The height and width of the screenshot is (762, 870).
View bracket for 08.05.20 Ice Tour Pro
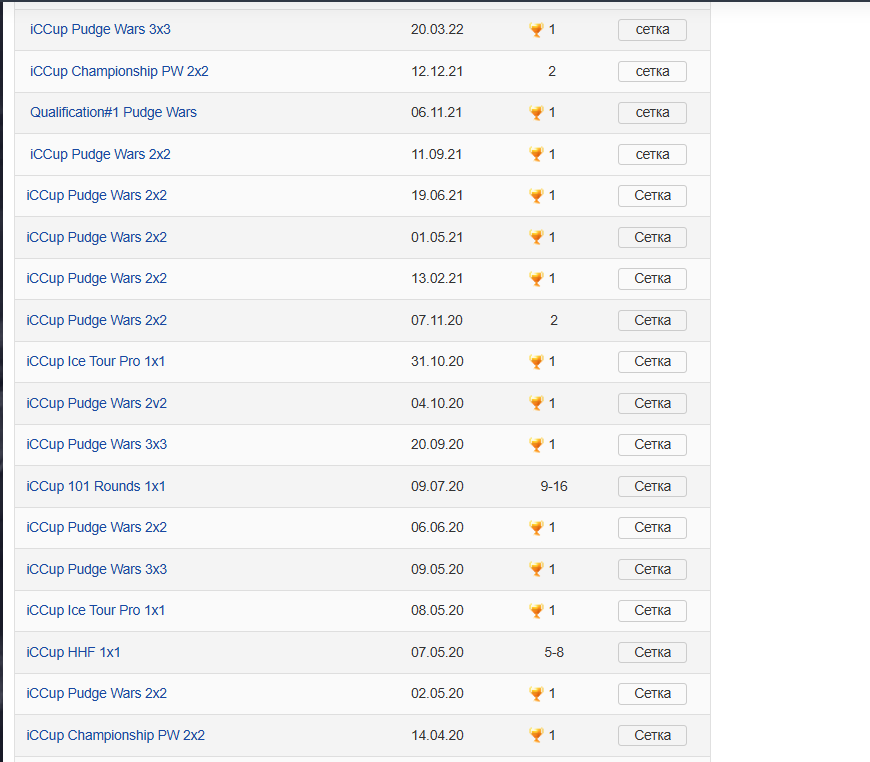[652, 610]
